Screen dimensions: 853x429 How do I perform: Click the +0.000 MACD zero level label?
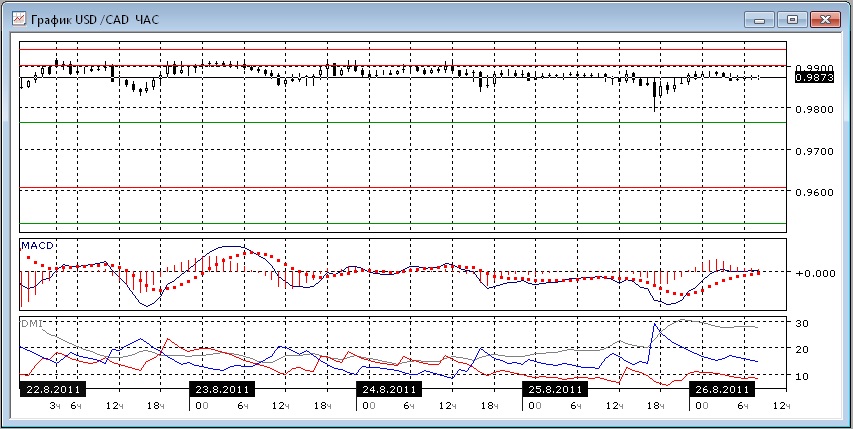coord(815,273)
